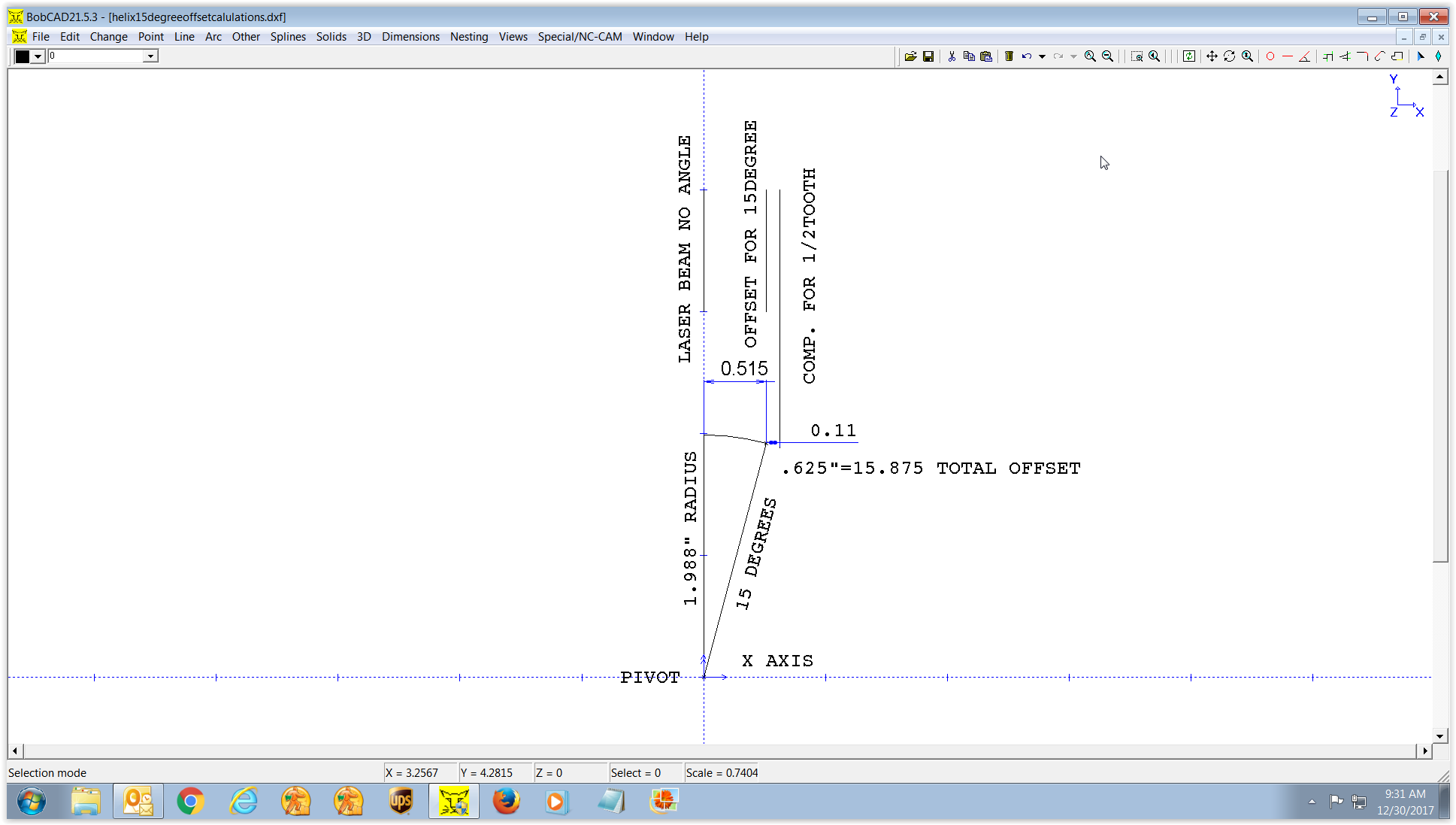Click the angle line tool icon
The width and height of the screenshot is (1456, 825).
(x=1305, y=56)
